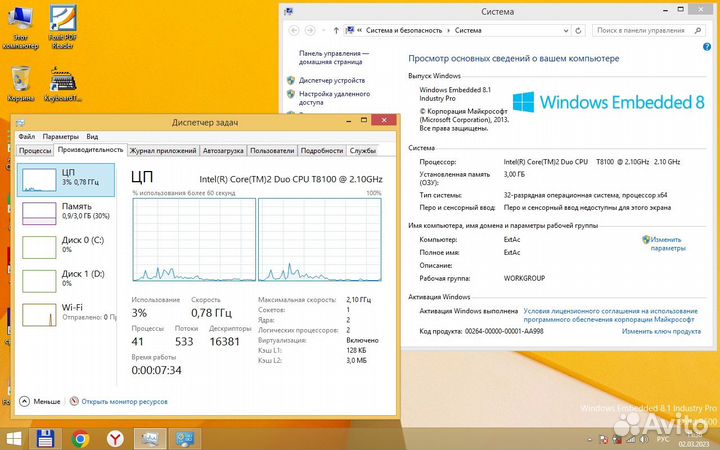The height and width of the screenshot is (450, 720).
Task: Click Открыть монитор ресурсов link
Action: pos(124,401)
